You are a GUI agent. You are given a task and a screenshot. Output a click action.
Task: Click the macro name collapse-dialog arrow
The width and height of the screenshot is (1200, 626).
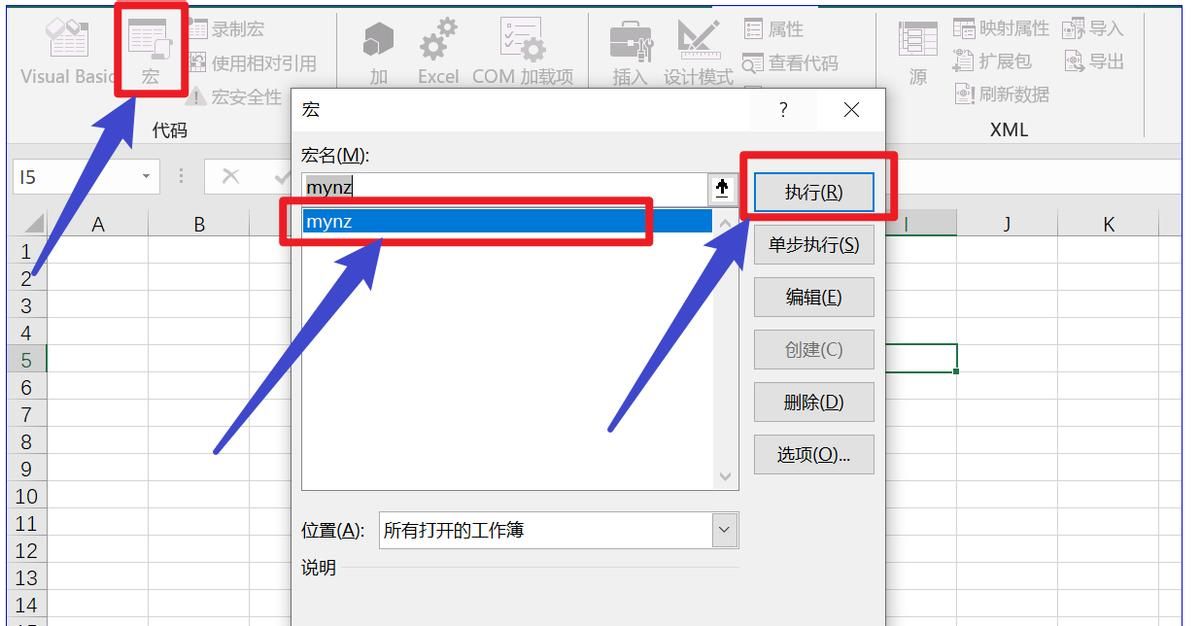point(721,188)
